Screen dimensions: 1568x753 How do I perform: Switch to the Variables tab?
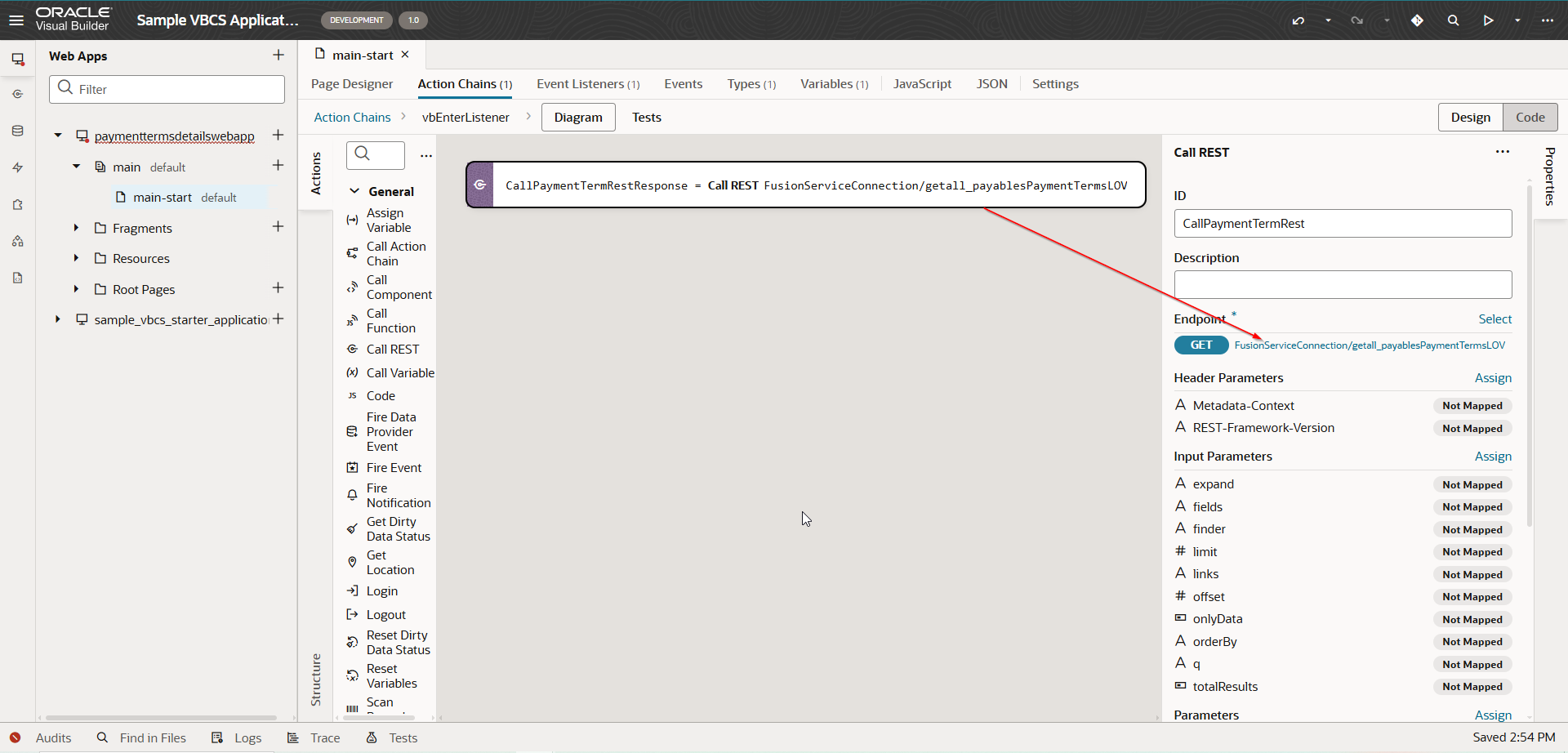click(834, 84)
